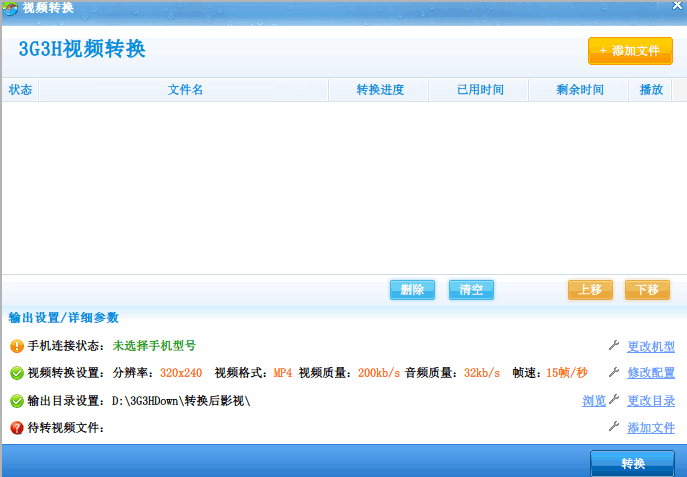The height and width of the screenshot is (477, 687).
Task: Click the resolution value 320x240
Action: pyautogui.click(x=181, y=373)
